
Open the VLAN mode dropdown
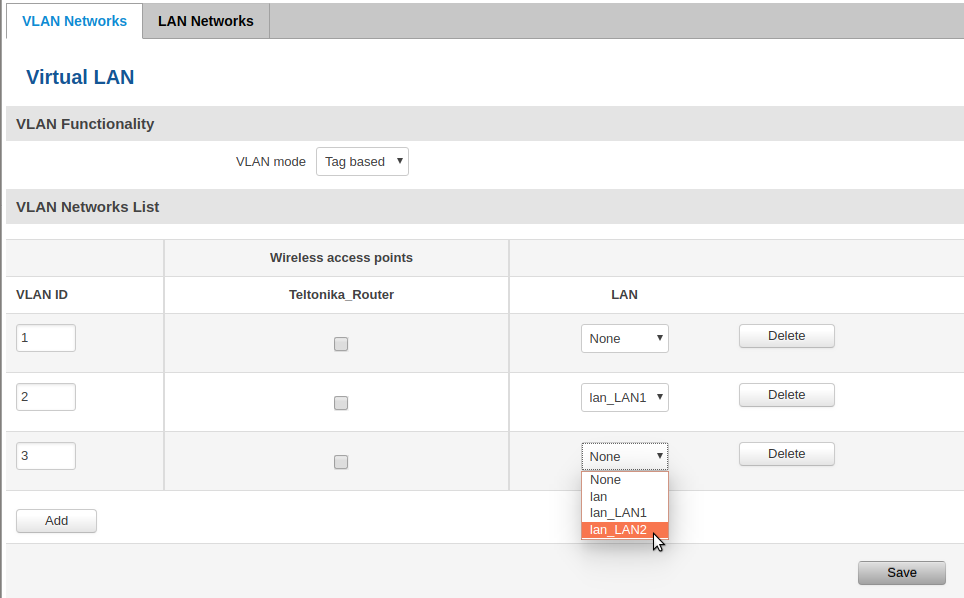pos(362,162)
